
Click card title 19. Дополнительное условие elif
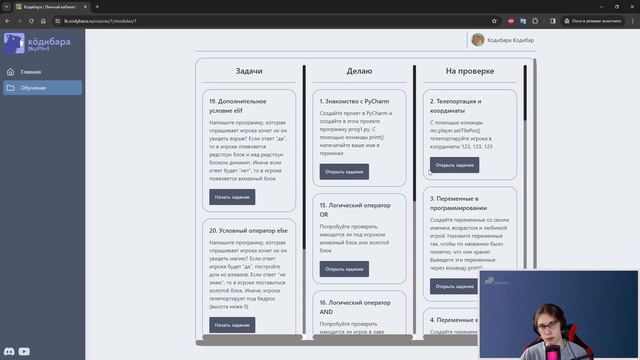coord(238,106)
